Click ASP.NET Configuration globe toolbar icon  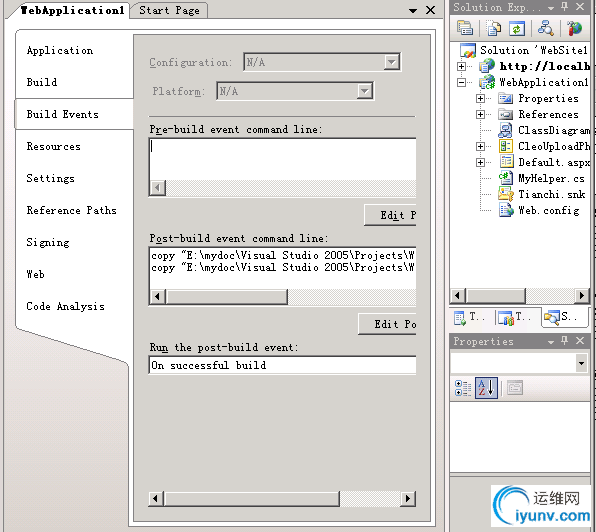pos(574,28)
